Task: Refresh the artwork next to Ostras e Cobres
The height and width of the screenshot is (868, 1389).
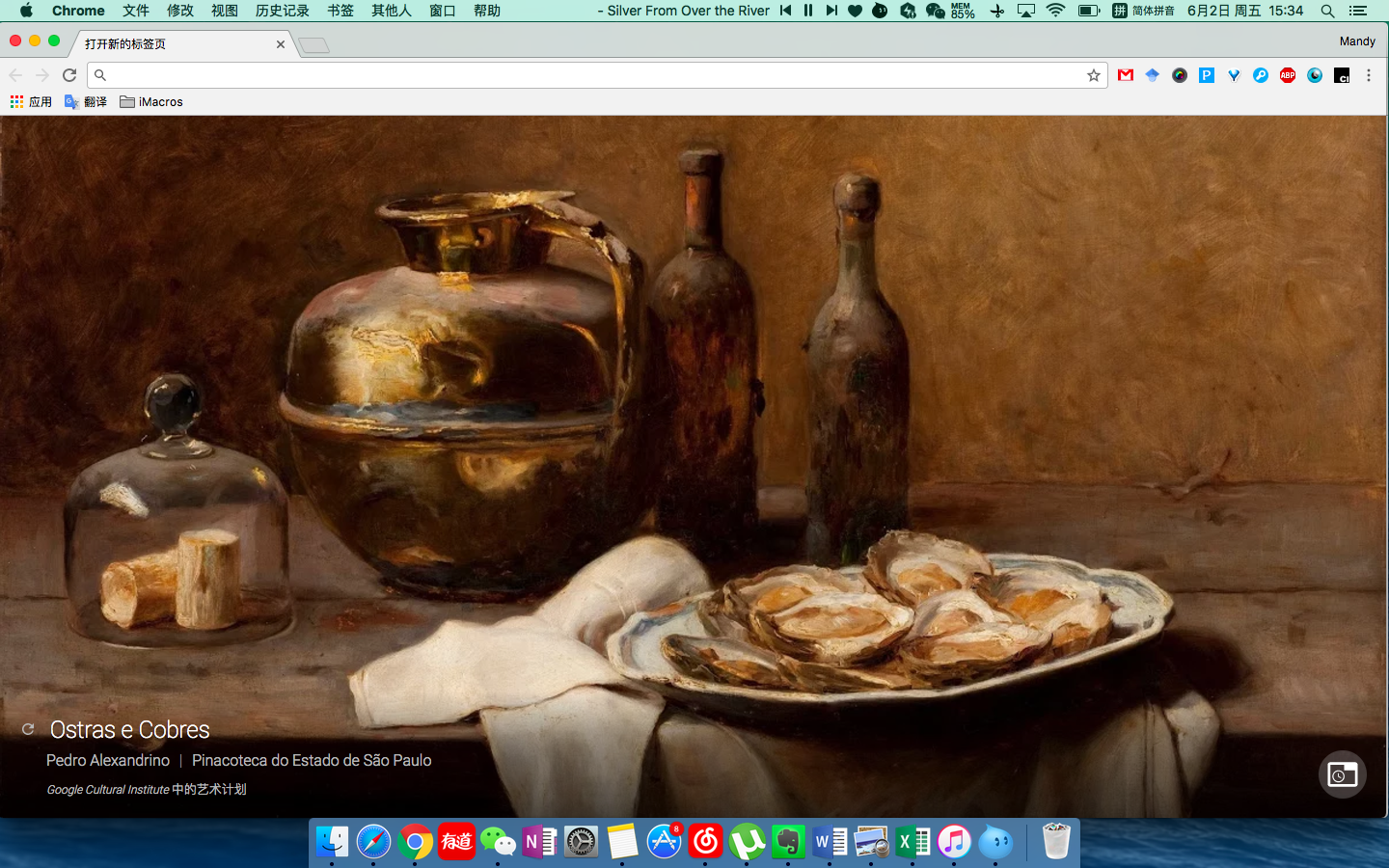Action: (x=29, y=730)
